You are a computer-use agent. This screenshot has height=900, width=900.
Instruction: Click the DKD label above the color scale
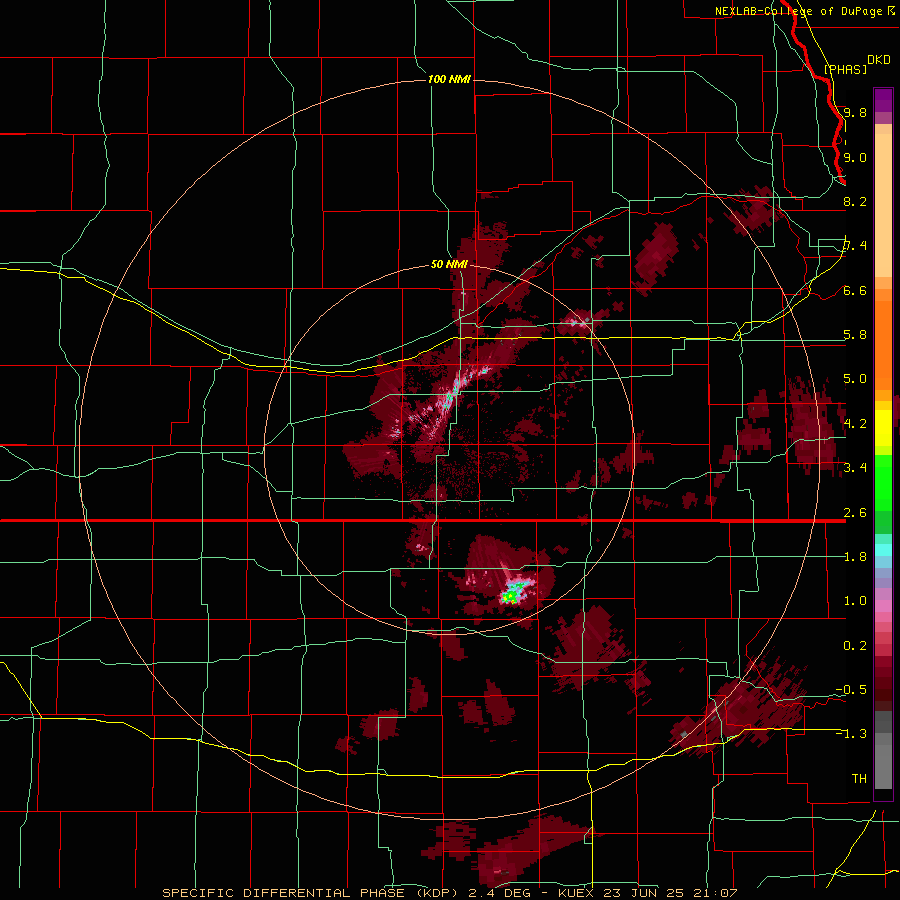tap(879, 60)
